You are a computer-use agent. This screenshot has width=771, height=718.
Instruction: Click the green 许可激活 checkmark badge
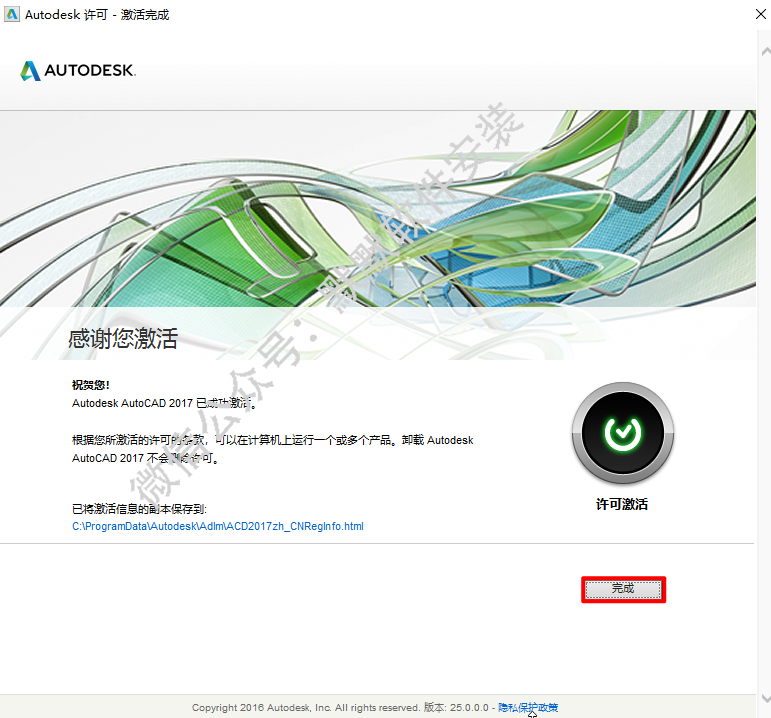click(x=623, y=433)
